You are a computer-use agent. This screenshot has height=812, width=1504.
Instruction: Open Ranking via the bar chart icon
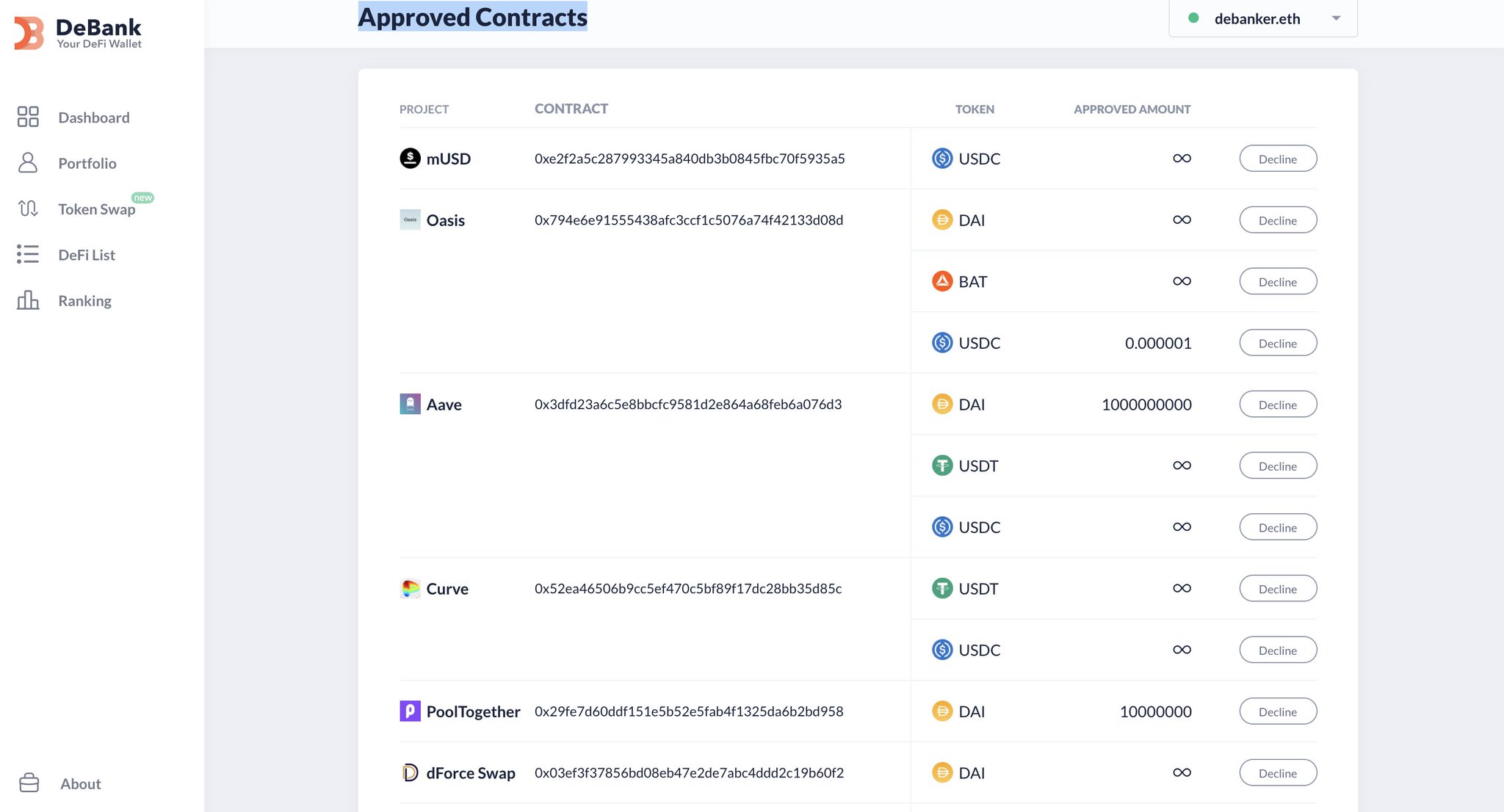pos(28,300)
